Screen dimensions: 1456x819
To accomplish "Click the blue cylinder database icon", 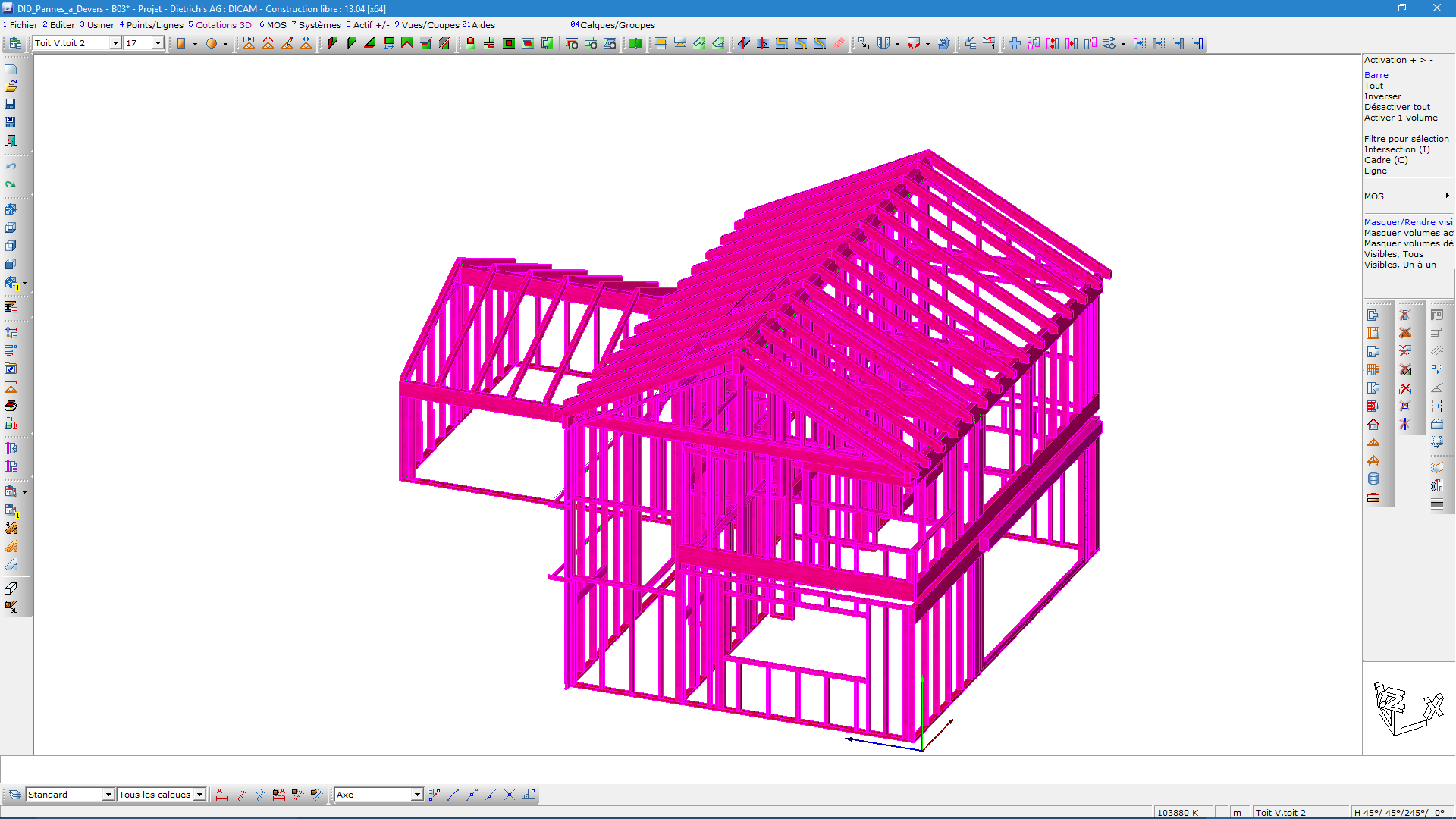I will tap(1373, 479).
